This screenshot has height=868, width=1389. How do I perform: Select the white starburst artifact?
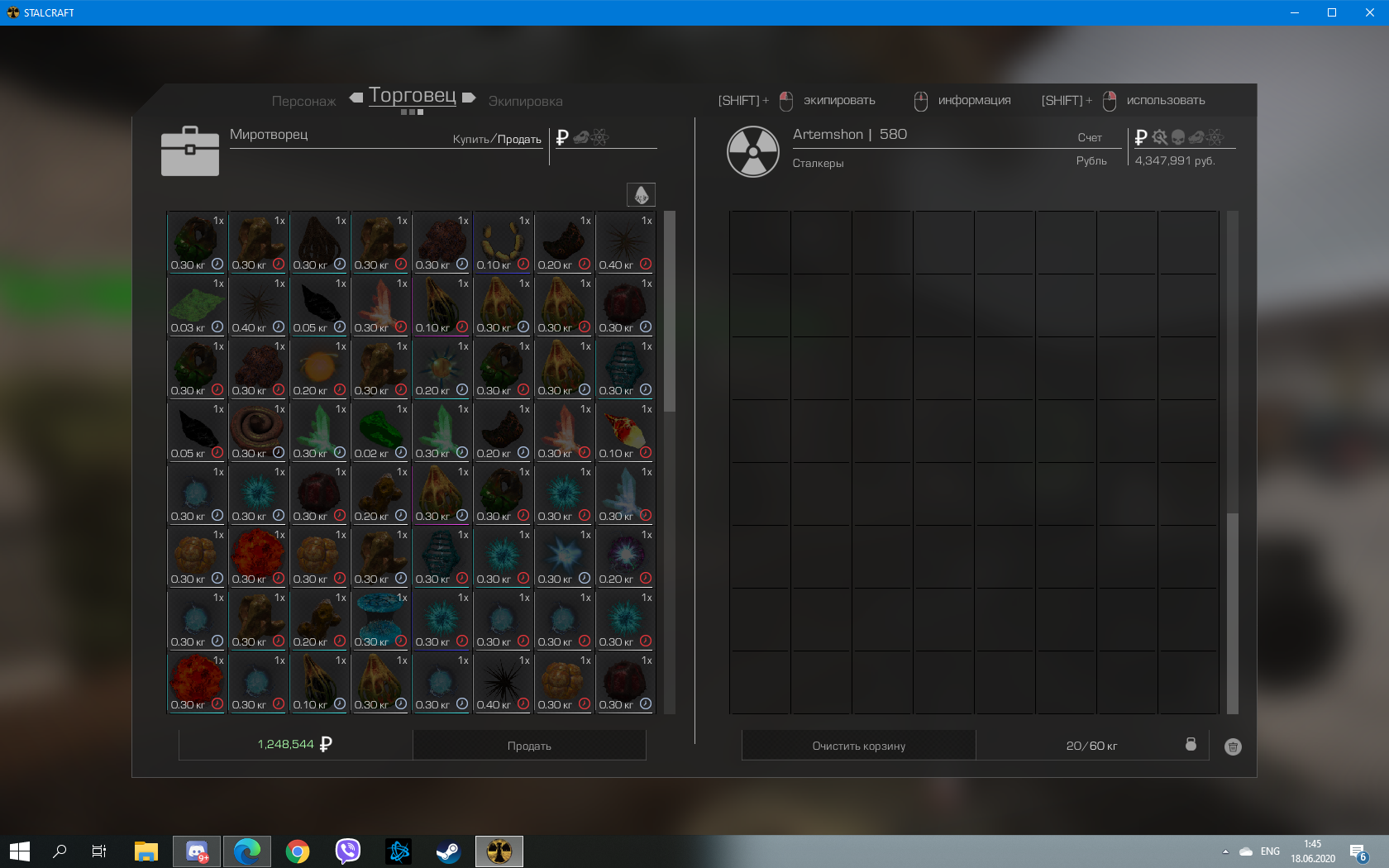[x=564, y=556]
